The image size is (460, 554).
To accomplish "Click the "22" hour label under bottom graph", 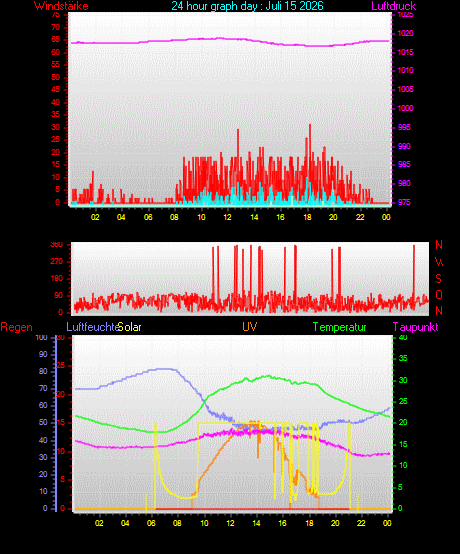I will tap(361, 523).
